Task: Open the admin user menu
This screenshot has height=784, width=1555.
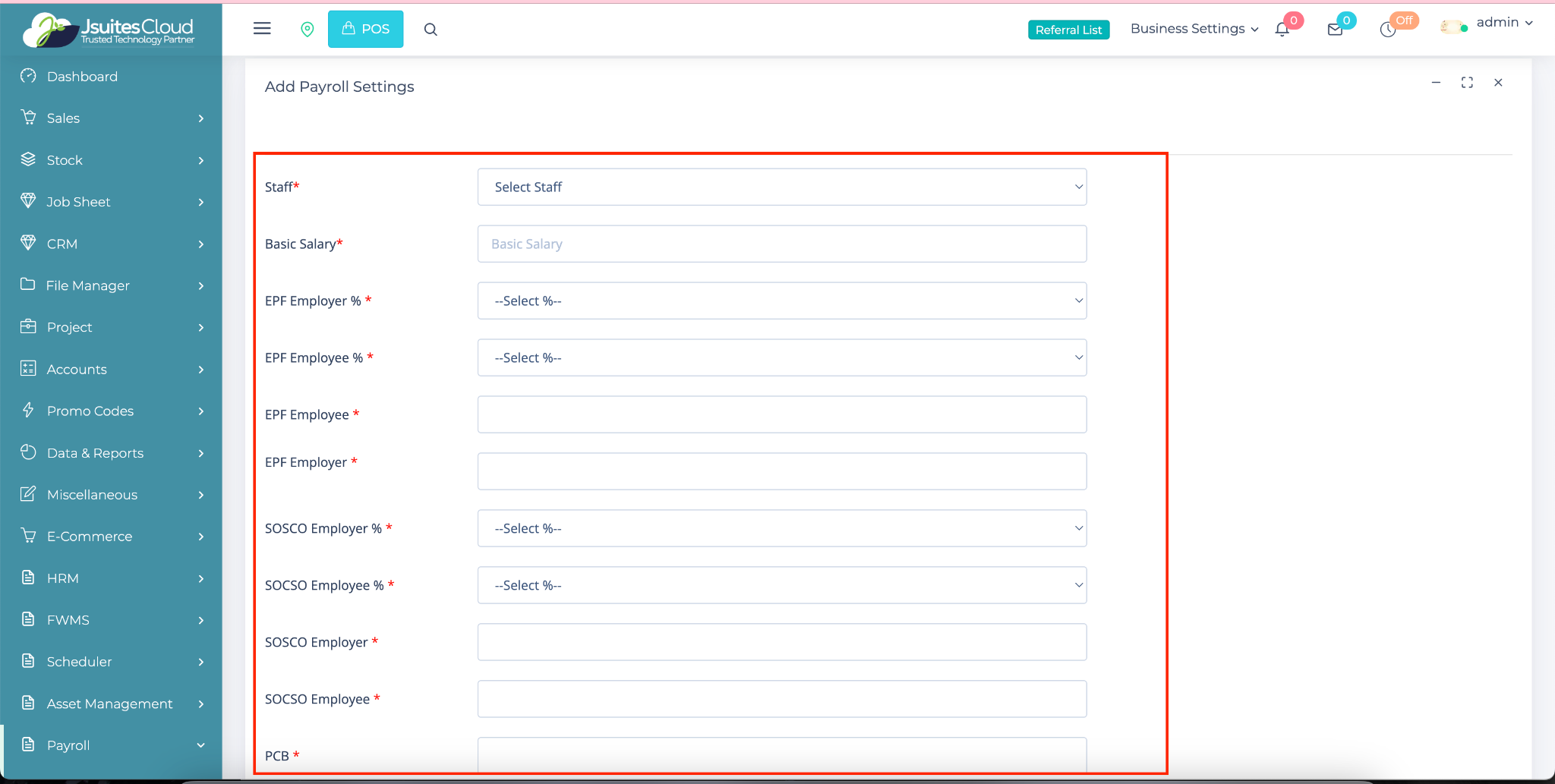Action: pos(1503,23)
